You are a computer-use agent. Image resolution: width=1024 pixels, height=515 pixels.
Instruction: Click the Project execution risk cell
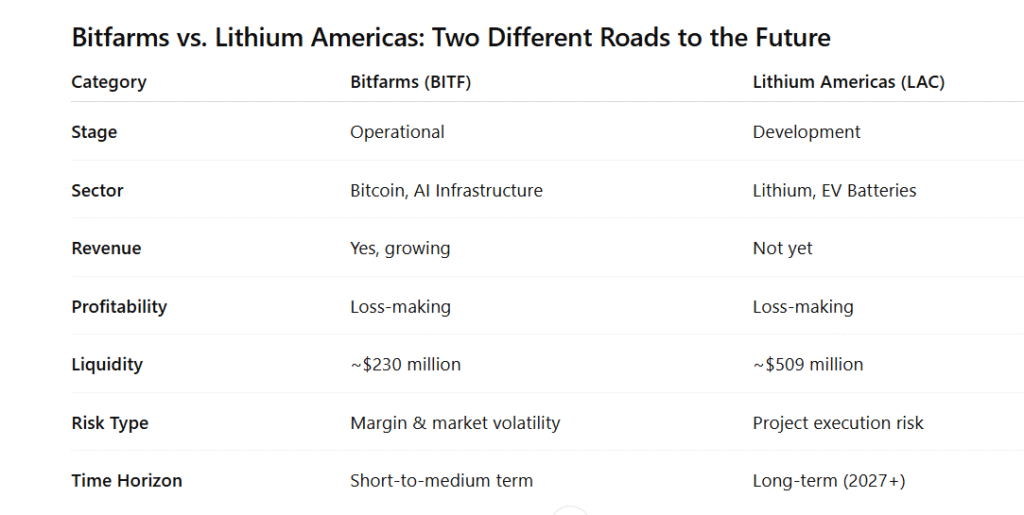(x=838, y=422)
